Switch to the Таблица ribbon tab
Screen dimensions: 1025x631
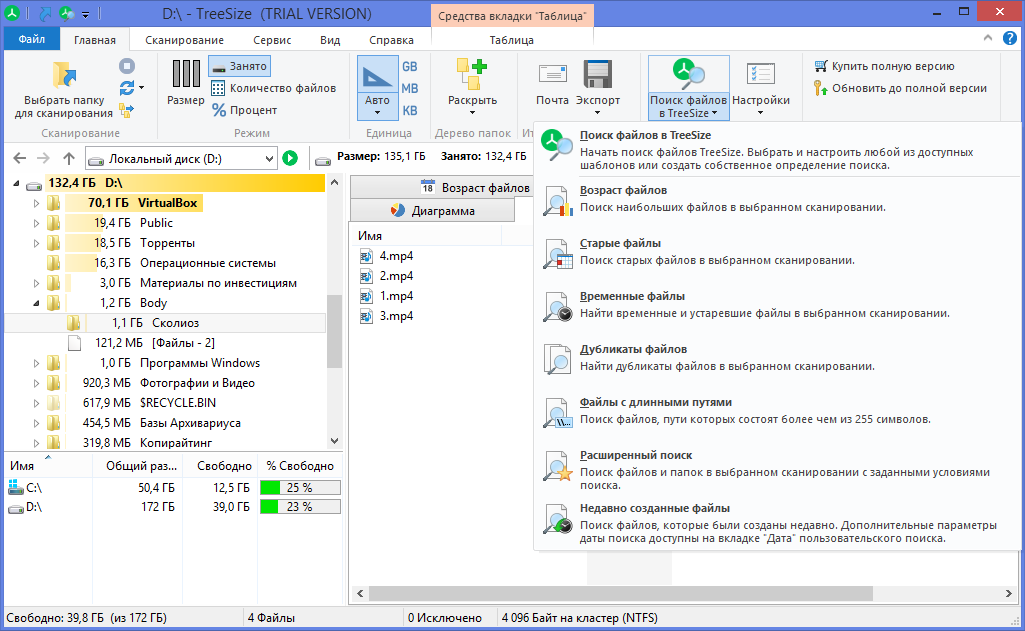512,40
